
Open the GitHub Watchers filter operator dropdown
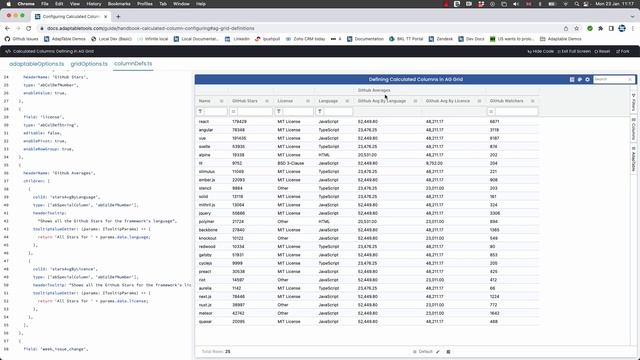tap(491, 111)
